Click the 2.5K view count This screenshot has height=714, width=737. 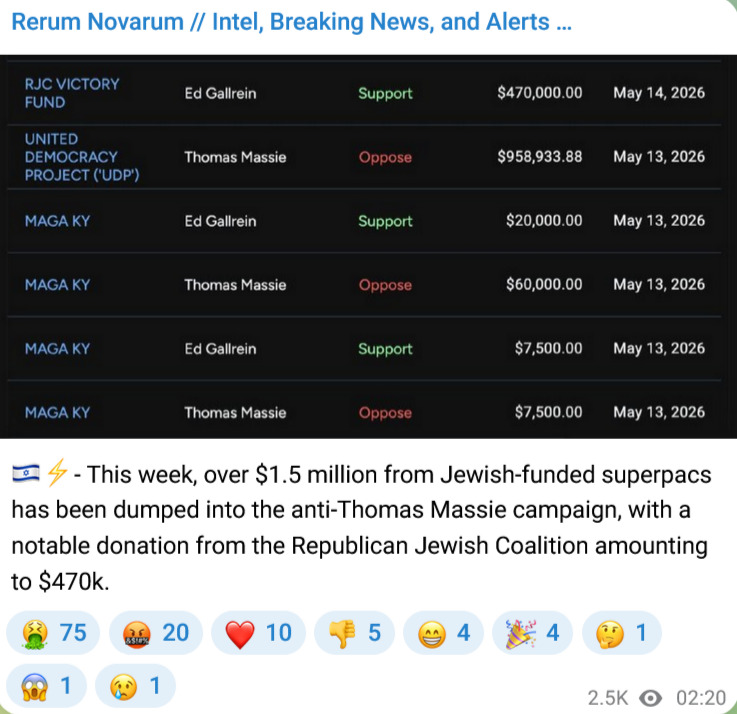(x=608, y=698)
